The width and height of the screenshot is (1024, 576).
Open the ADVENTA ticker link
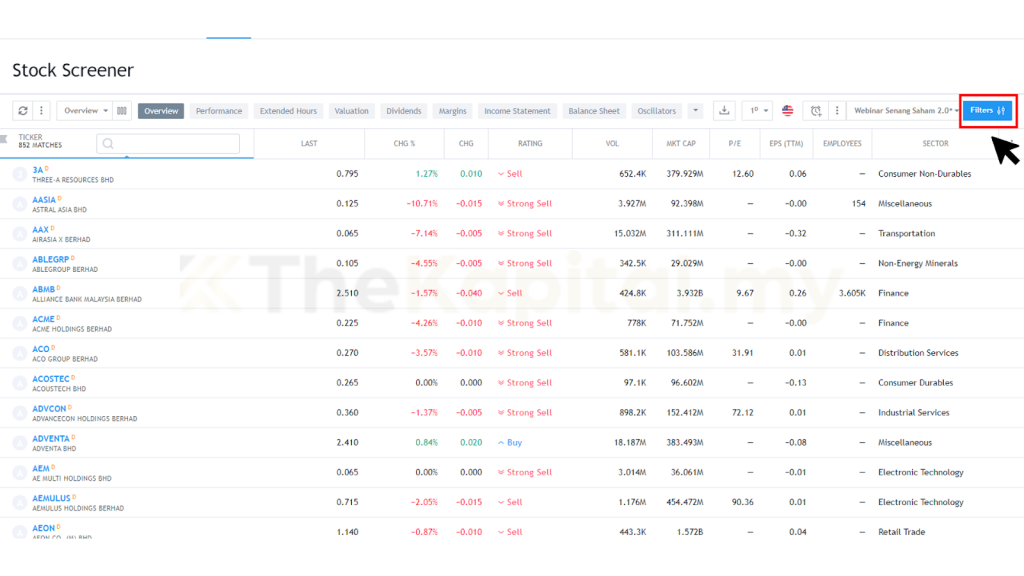51,438
